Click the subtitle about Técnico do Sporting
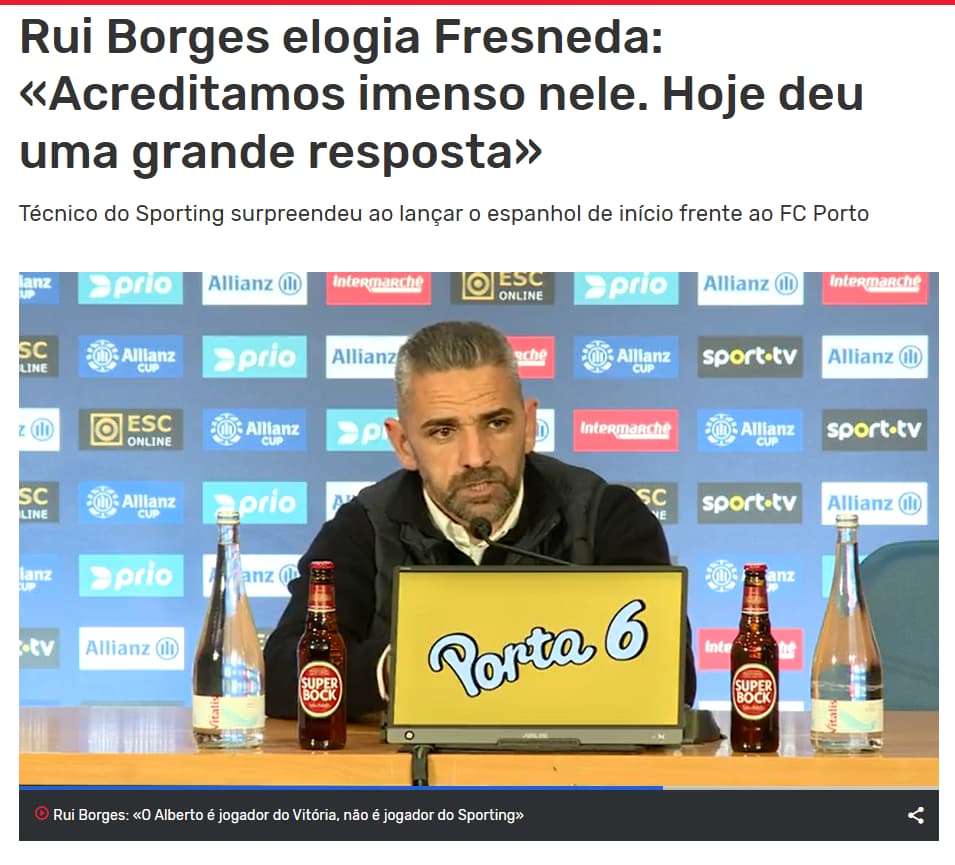The image size is (955, 865). coord(443,214)
